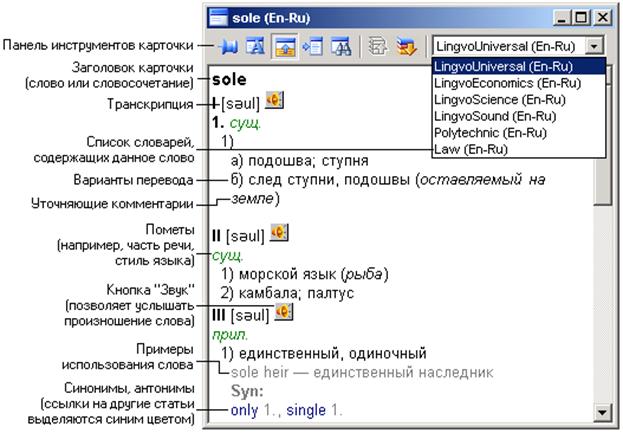Screen dimensions: 623x433
Task: Play sound for homonym III [səul]
Action: click(x=284, y=312)
